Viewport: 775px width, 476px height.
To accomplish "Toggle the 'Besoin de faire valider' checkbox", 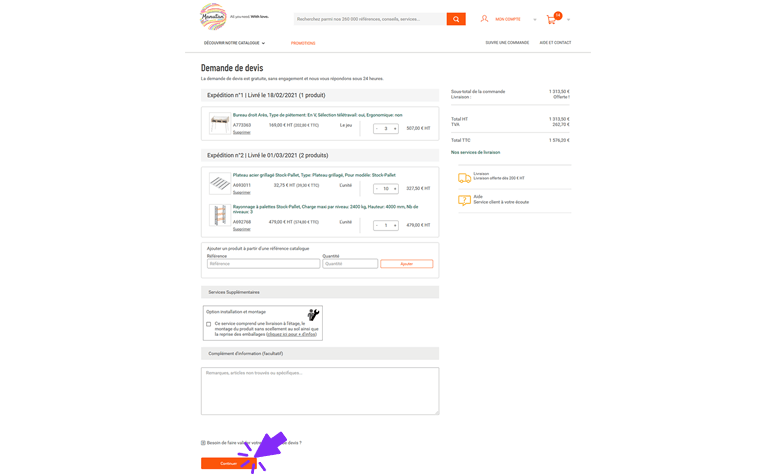I will [203, 443].
